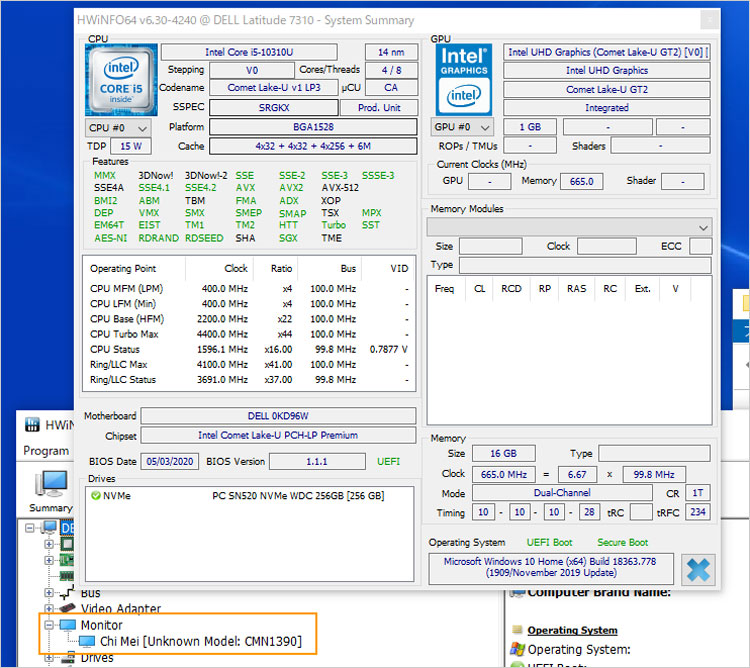Collapse the root computer tree node

click(x=30, y=528)
